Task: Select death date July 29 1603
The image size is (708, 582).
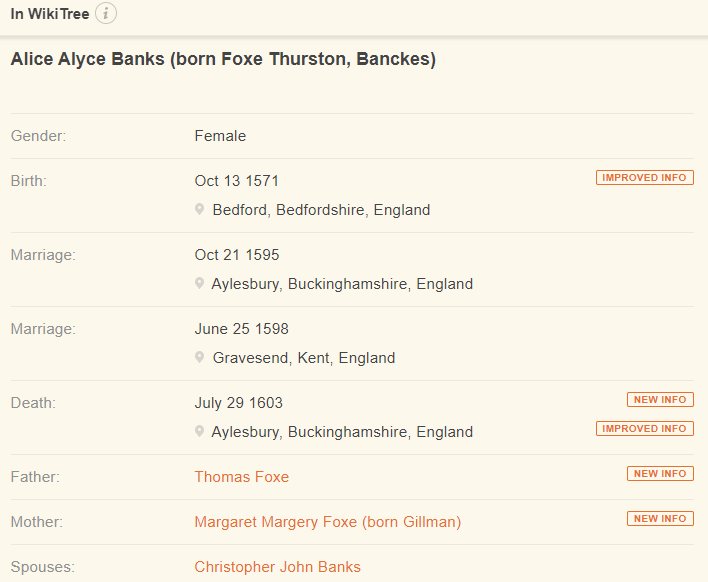Action: tap(238, 403)
